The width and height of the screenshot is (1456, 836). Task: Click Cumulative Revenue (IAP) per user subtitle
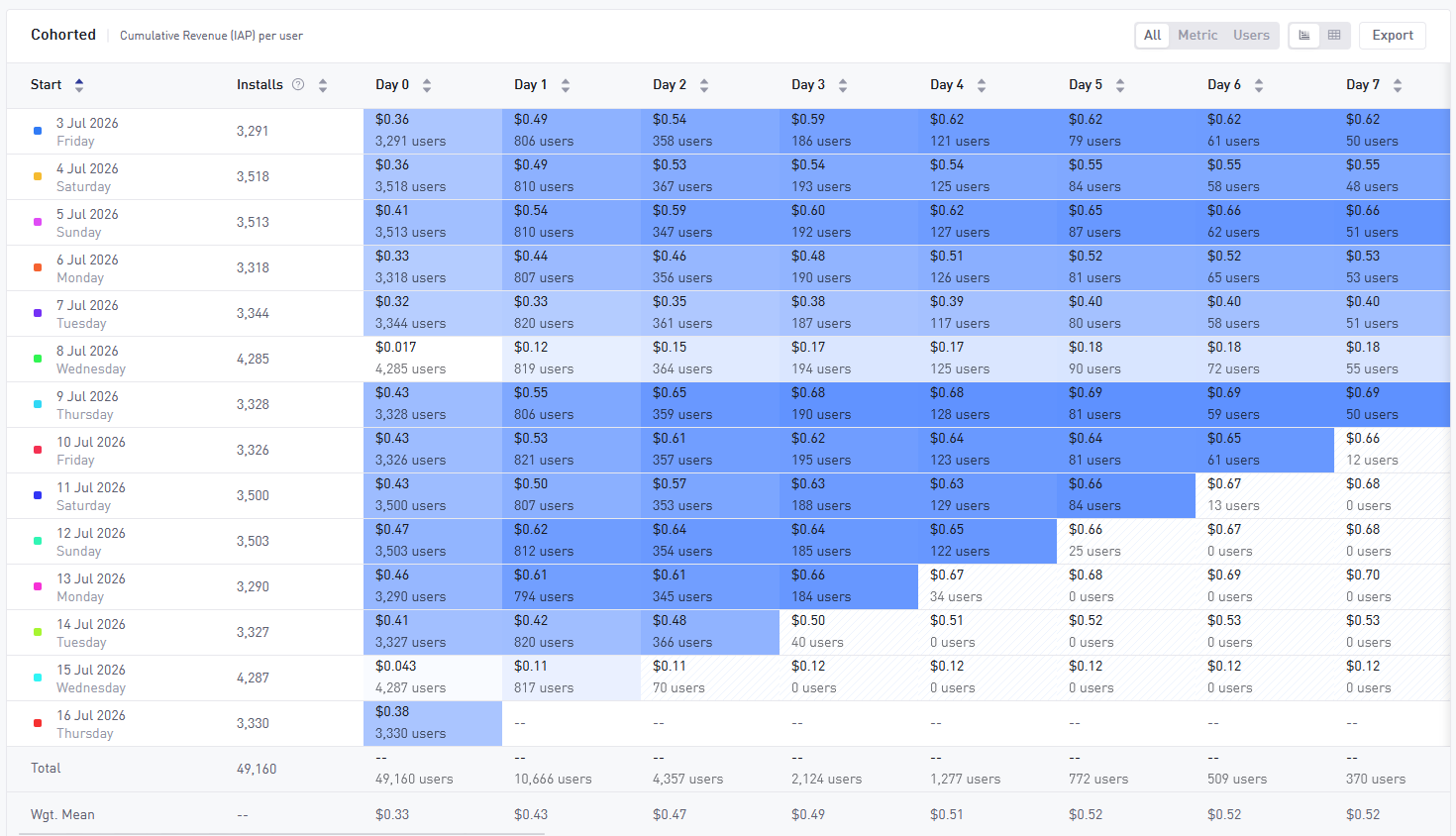tap(211, 36)
